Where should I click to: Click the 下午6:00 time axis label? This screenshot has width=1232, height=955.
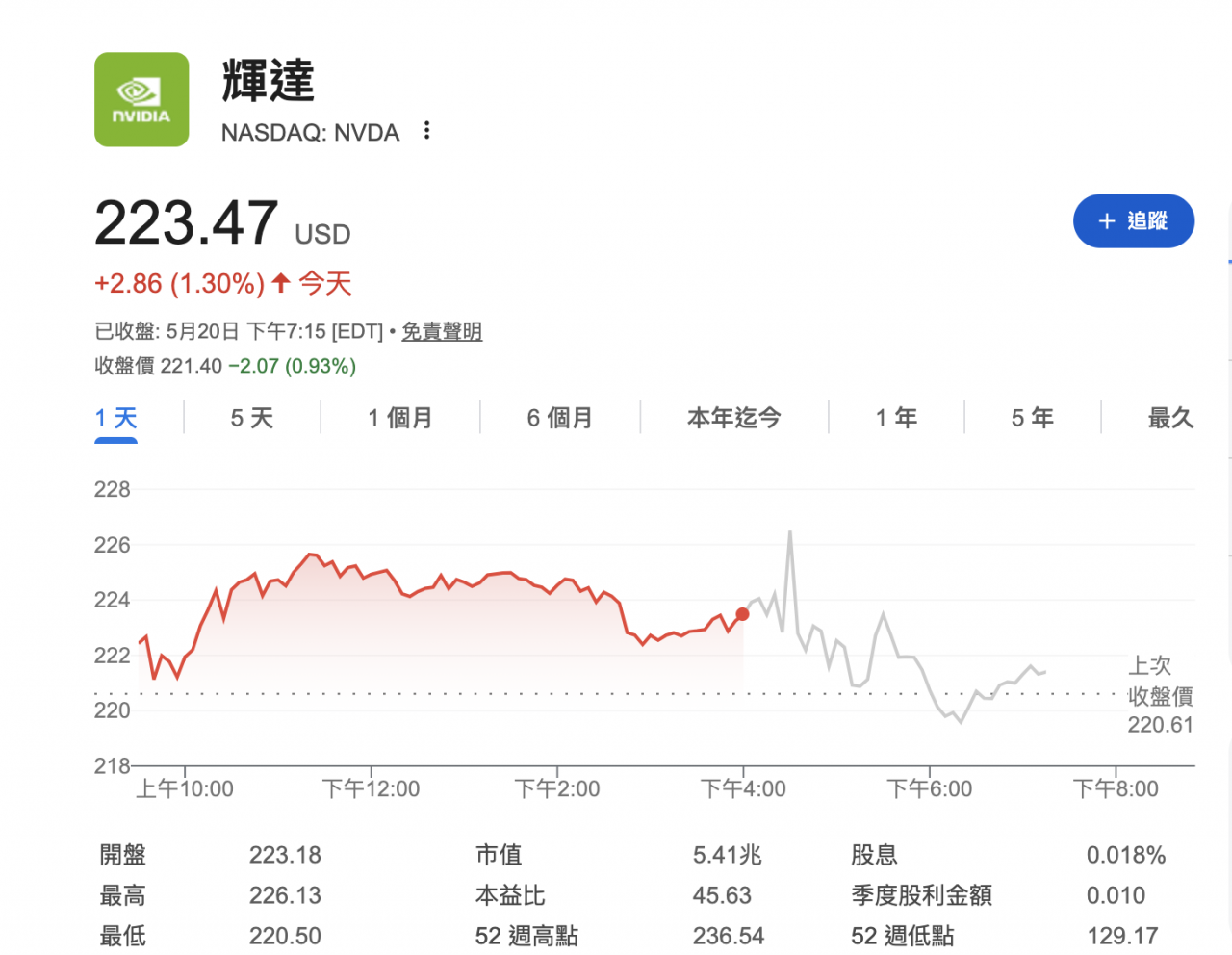point(930,789)
